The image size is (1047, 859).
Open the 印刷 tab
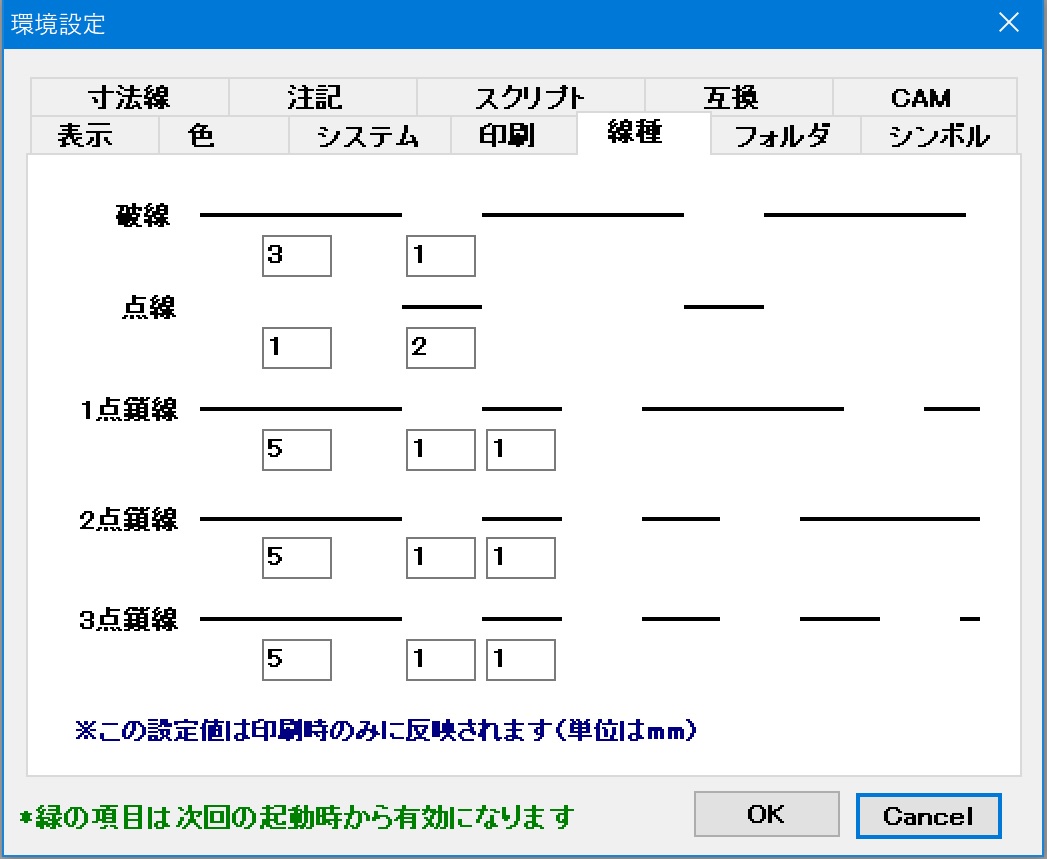point(513,136)
